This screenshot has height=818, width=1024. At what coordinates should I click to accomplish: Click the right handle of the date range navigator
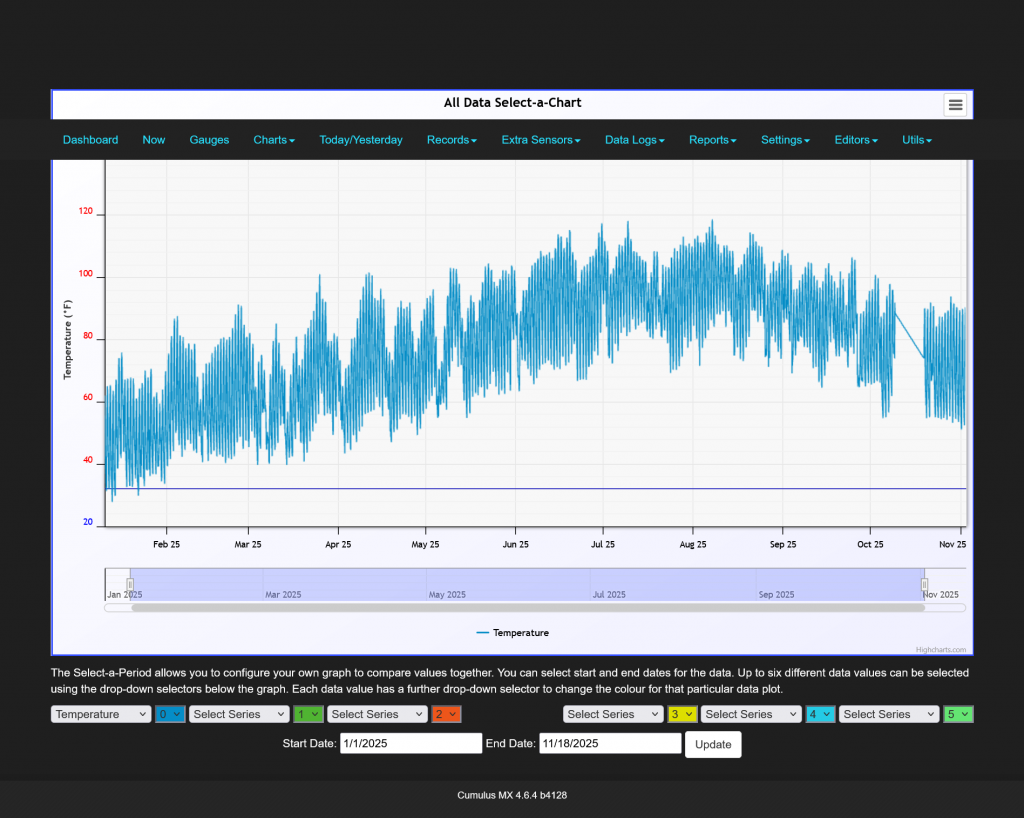coord(924,584)
